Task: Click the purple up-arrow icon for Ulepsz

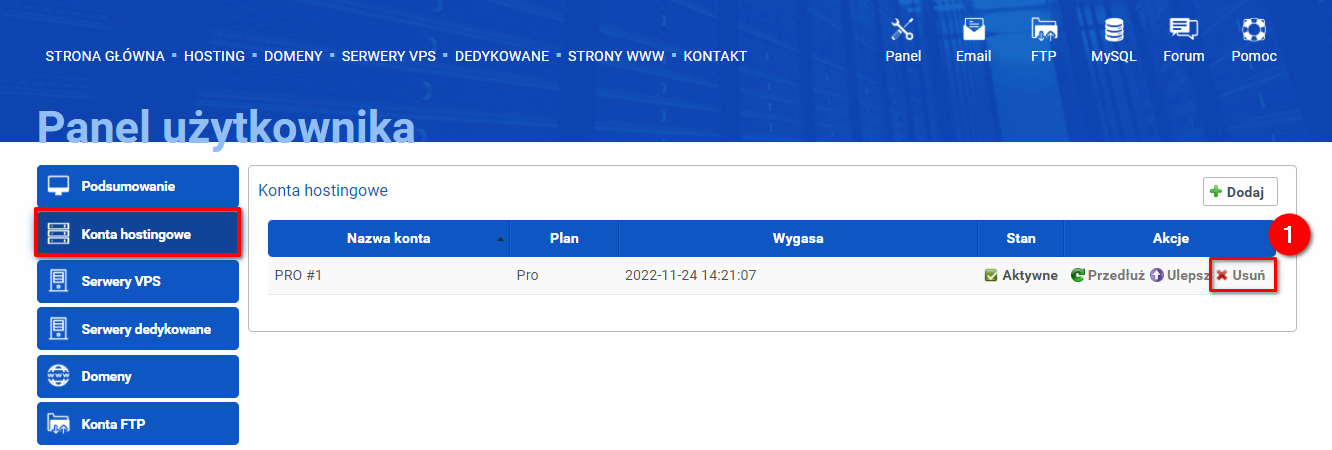Action: tap(1156, 275)
